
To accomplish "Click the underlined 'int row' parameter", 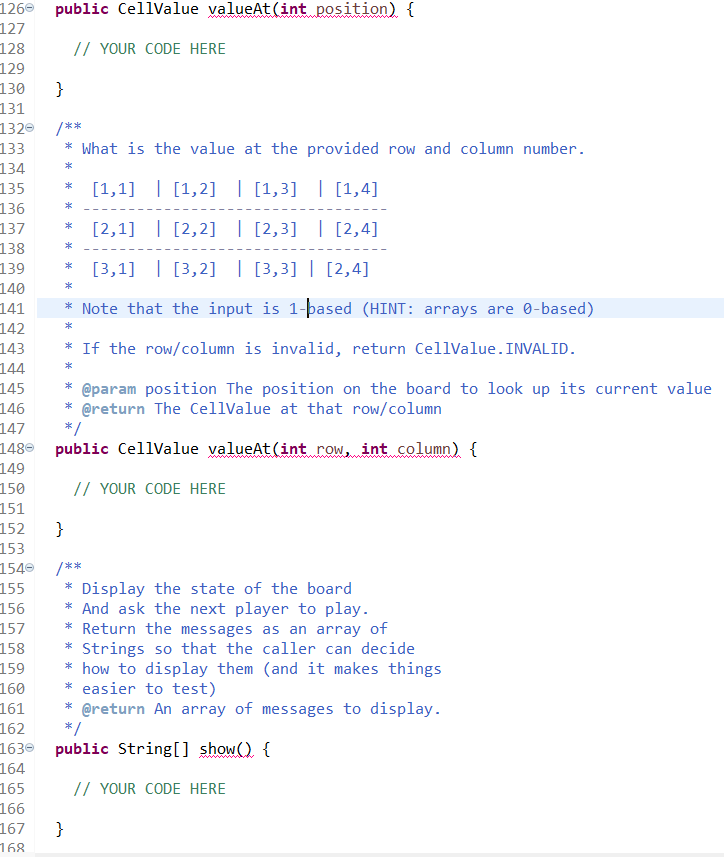I will coord(311,449).
